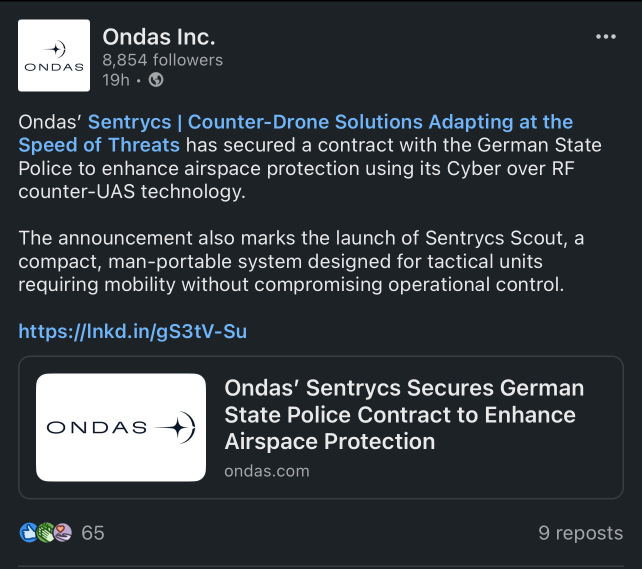Click the ondas.com domain label
Viewport: 642px width, 569px height.
point(267,471)
